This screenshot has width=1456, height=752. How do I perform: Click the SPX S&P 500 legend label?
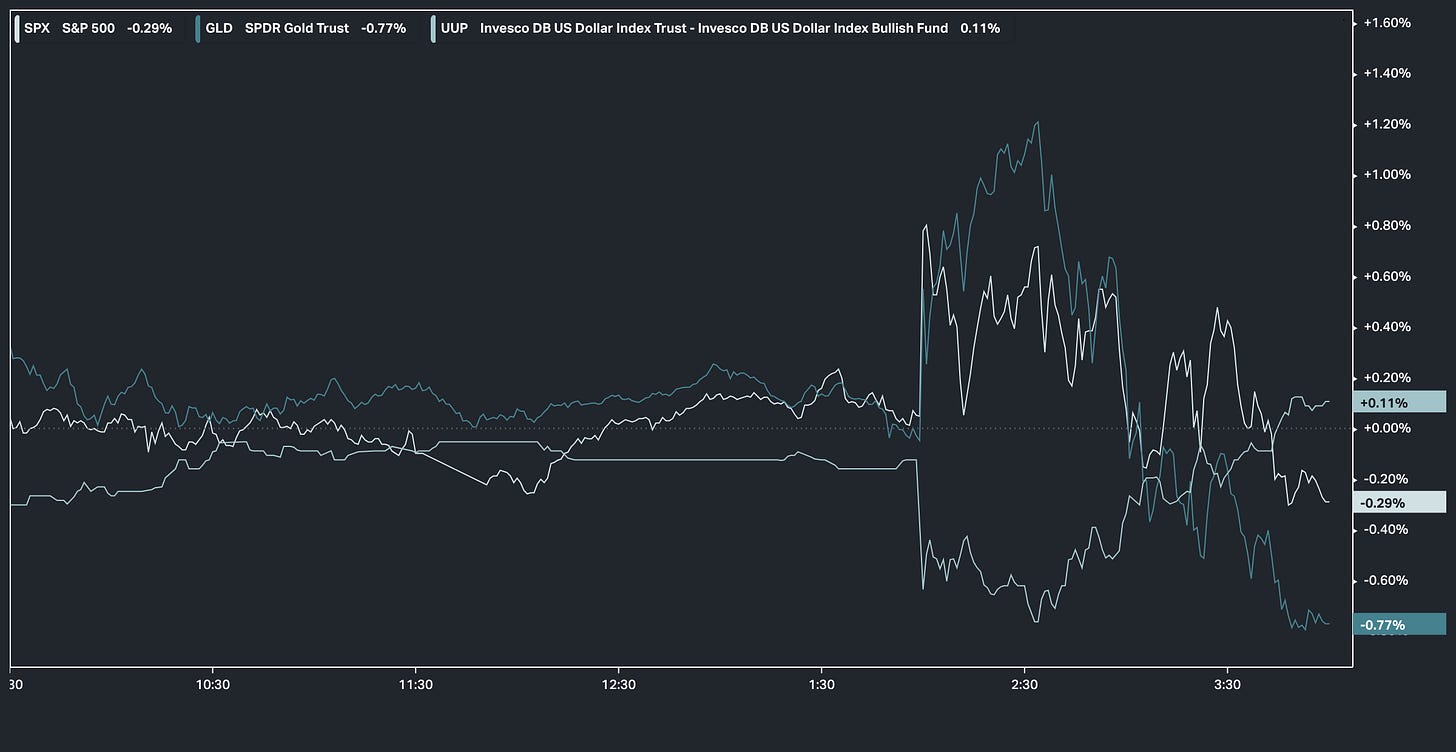pos(97,28)
